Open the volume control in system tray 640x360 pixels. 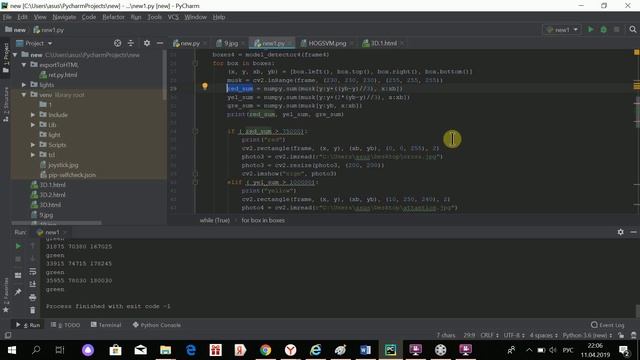pos(553,350)
